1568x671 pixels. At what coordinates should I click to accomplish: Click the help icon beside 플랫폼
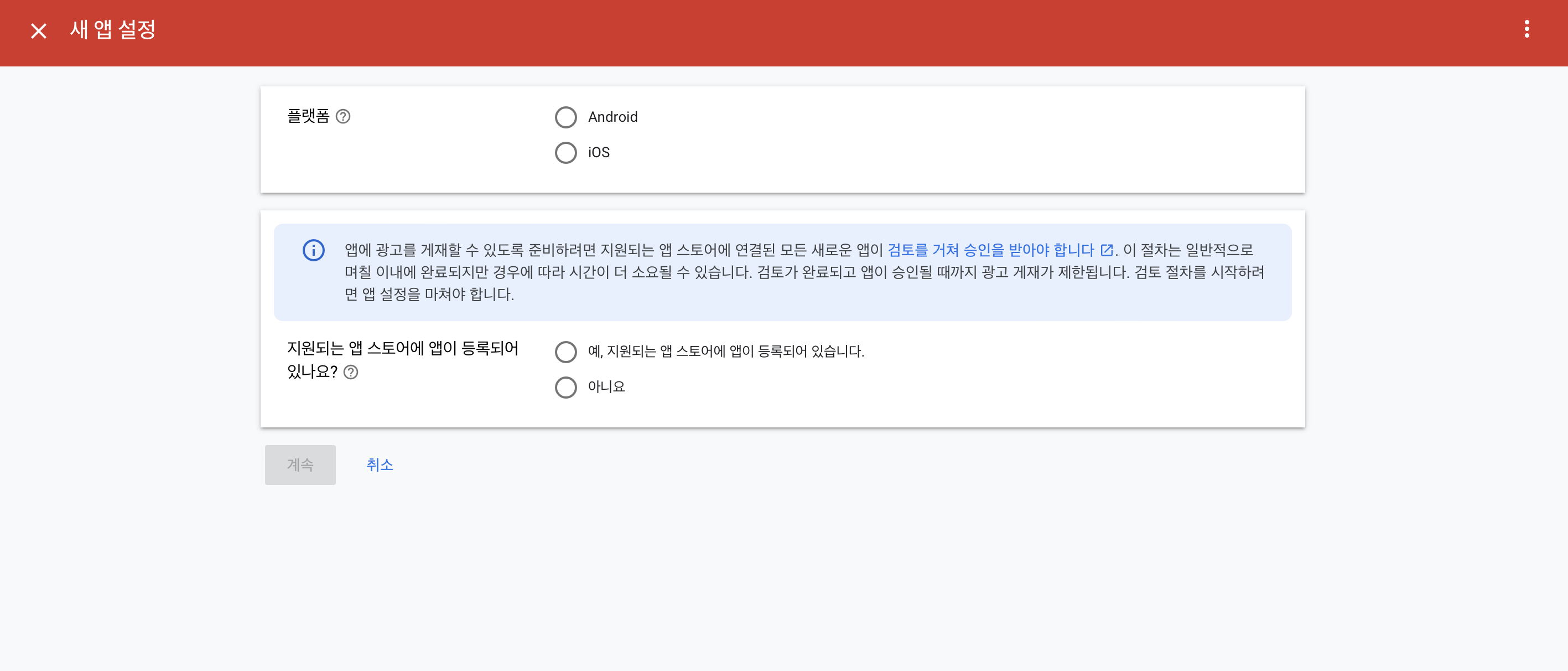tap(342, 116)
